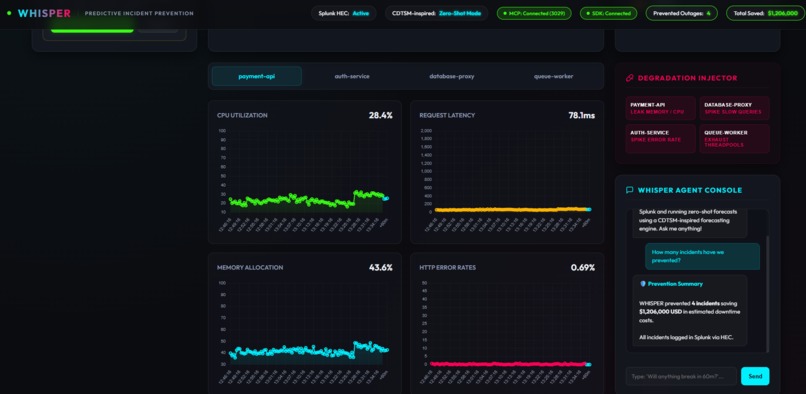Click the Splunk HEC: Active status pill
806x394 pixels.
click(x=344, y=13)
